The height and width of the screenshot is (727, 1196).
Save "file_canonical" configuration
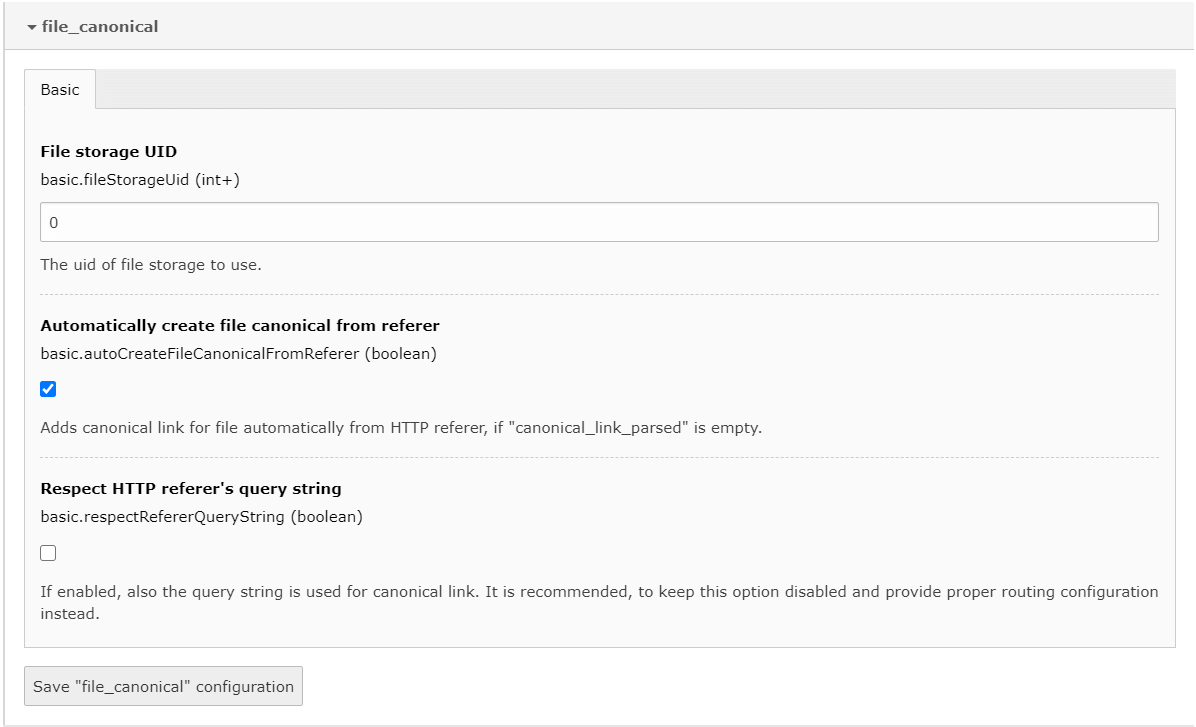click(x=163, y=686)
